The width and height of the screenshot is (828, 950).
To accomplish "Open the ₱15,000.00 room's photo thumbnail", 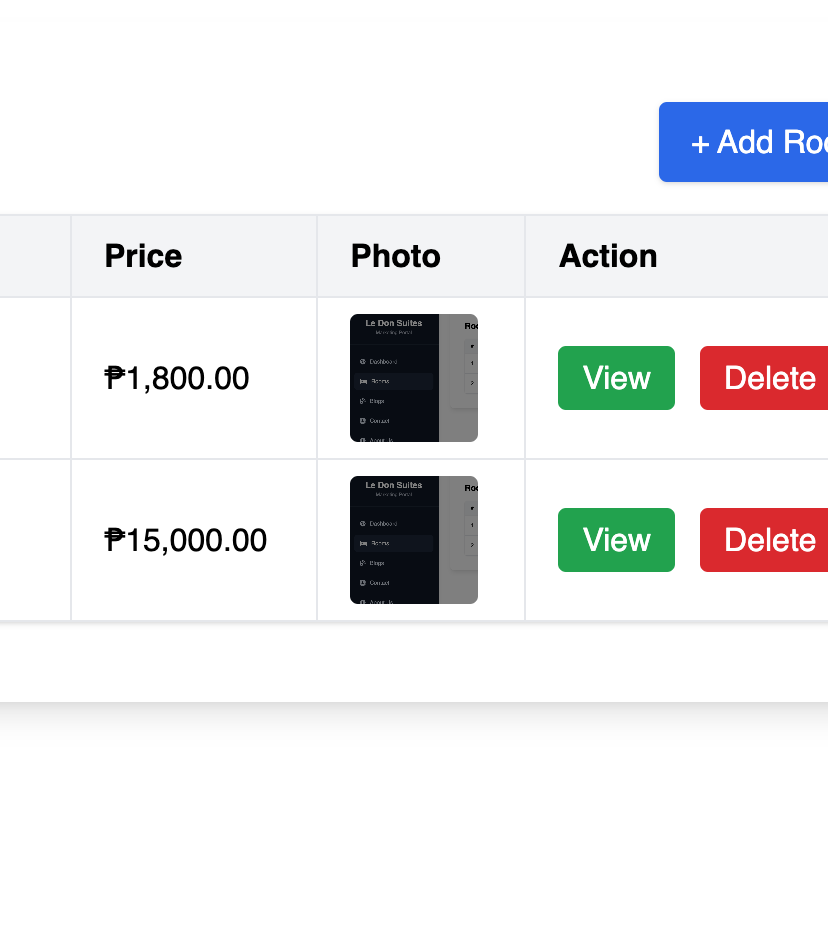I will (x=414, y=540).
